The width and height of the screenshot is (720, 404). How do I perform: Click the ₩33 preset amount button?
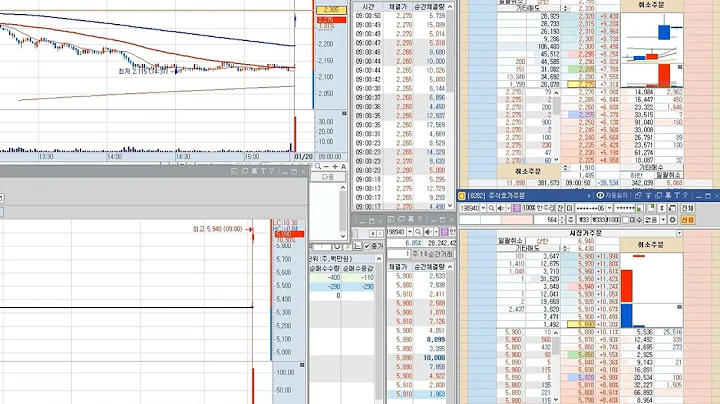tap(584, 220)
